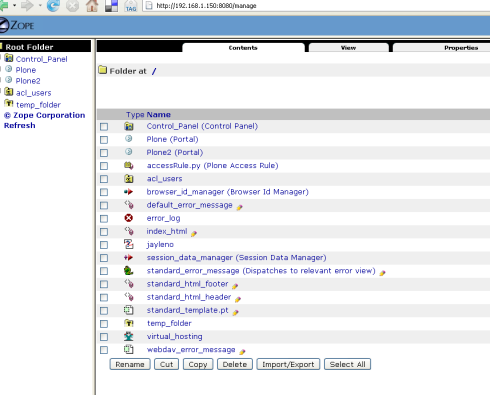Click the TAG toolbar icon

click(131, 6)
